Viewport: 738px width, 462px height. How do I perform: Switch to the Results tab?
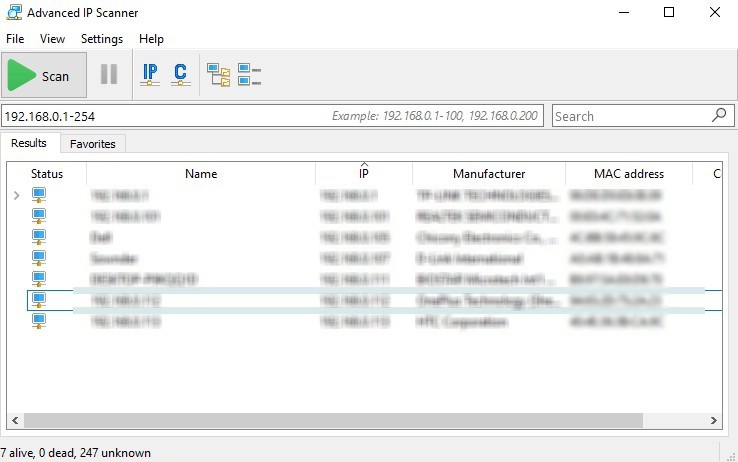click(29, 143)
